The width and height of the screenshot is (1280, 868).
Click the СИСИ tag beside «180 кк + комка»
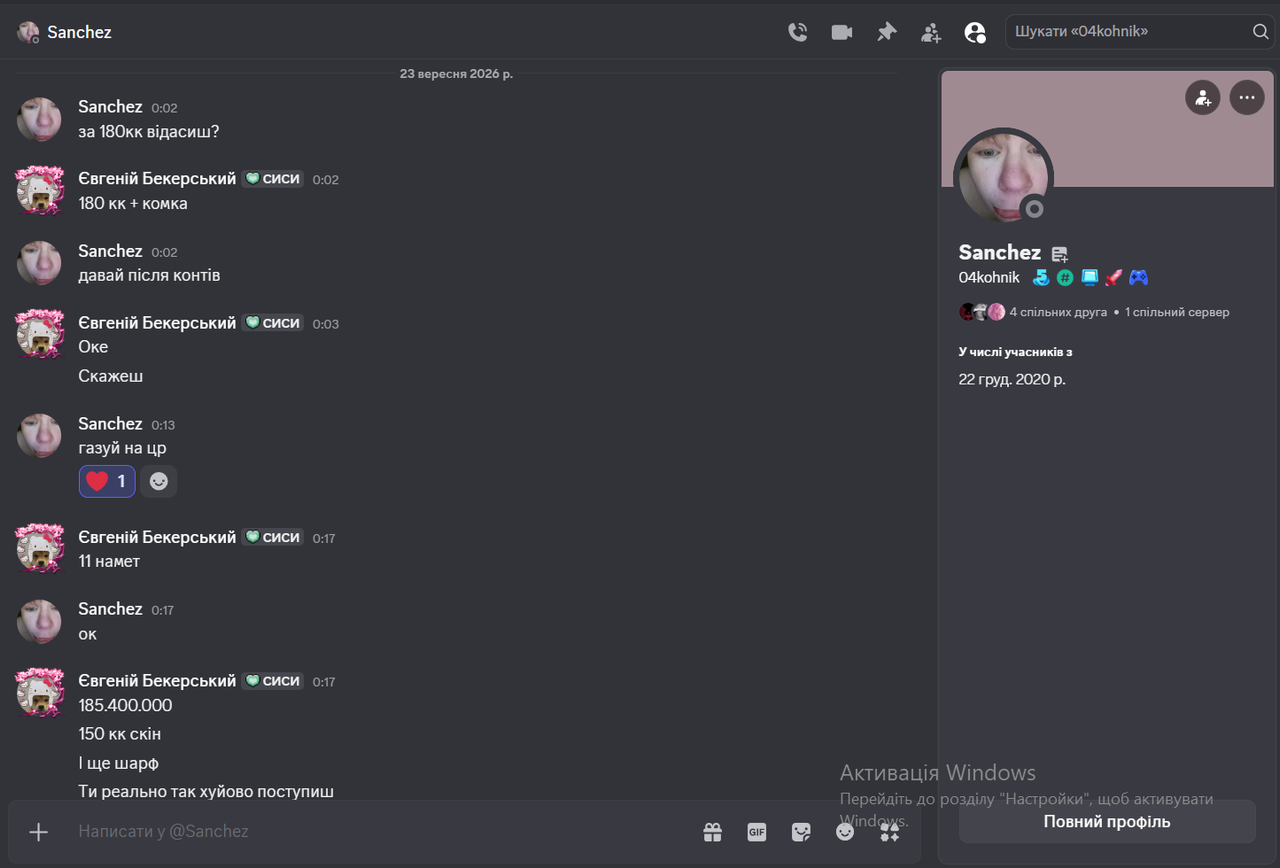click(272, 179)
